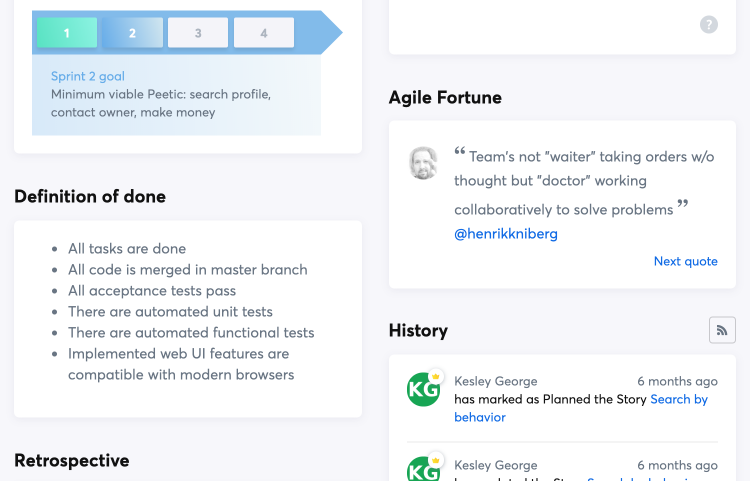
Task: Click the Retrospective heading
Action: click(72, 460)
